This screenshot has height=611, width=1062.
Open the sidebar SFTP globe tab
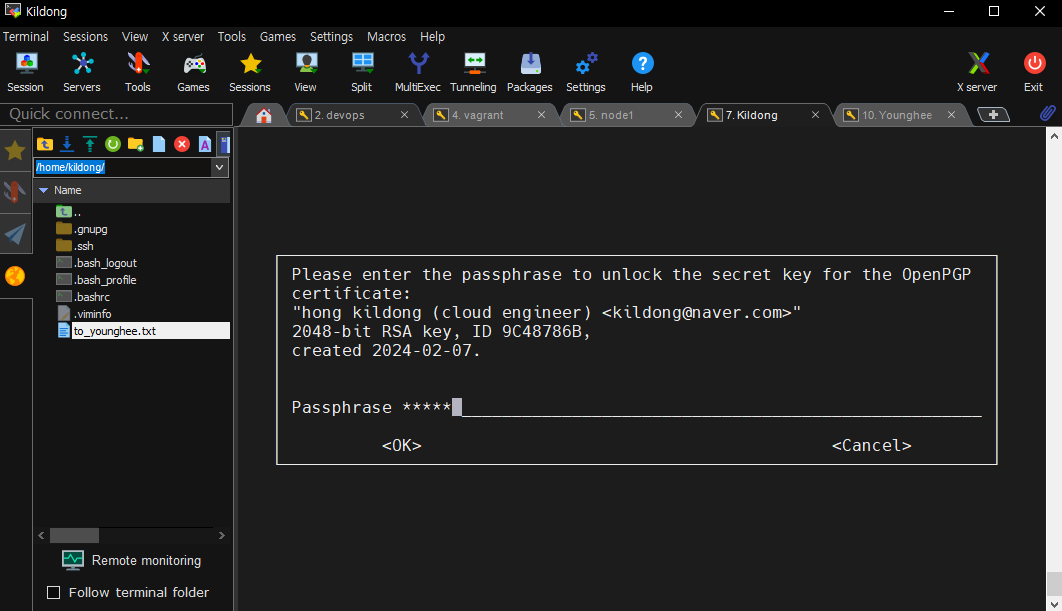tap(15, 276)
